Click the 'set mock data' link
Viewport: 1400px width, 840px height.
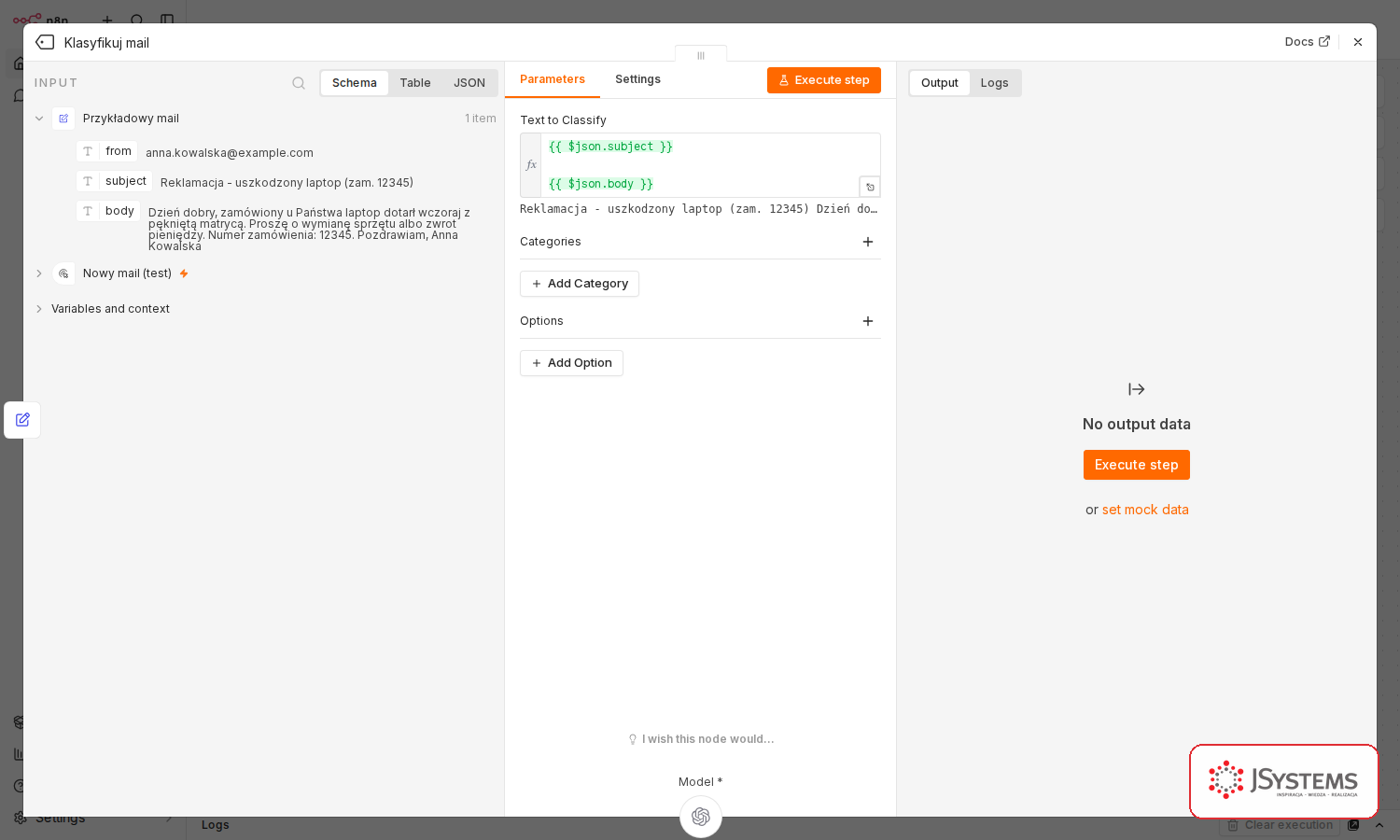point(1145,510)
